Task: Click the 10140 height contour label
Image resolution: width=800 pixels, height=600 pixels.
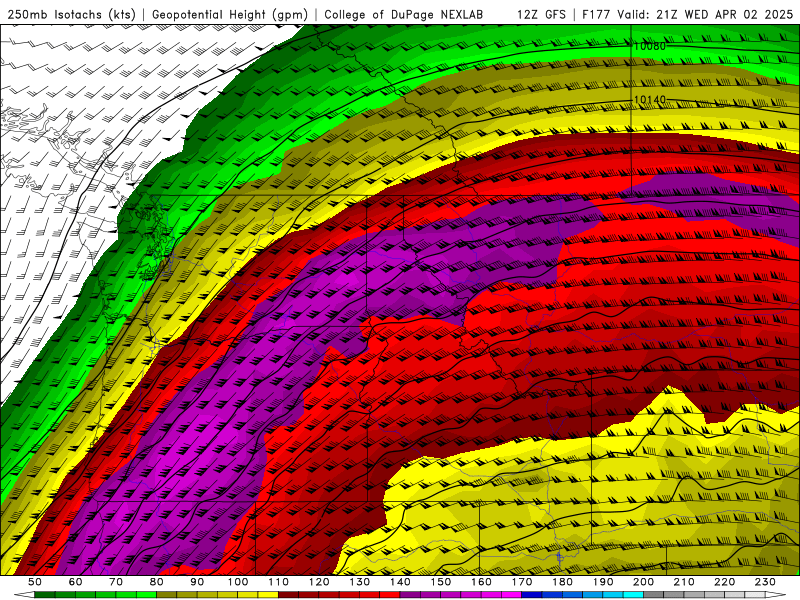Action: pyautogui.click(x=649, y=99)
